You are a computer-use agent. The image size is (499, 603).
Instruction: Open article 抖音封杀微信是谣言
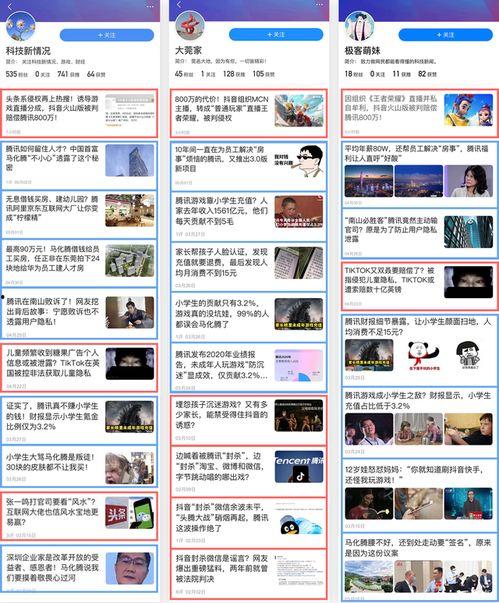pyautogui.click(x=248, y=573)
